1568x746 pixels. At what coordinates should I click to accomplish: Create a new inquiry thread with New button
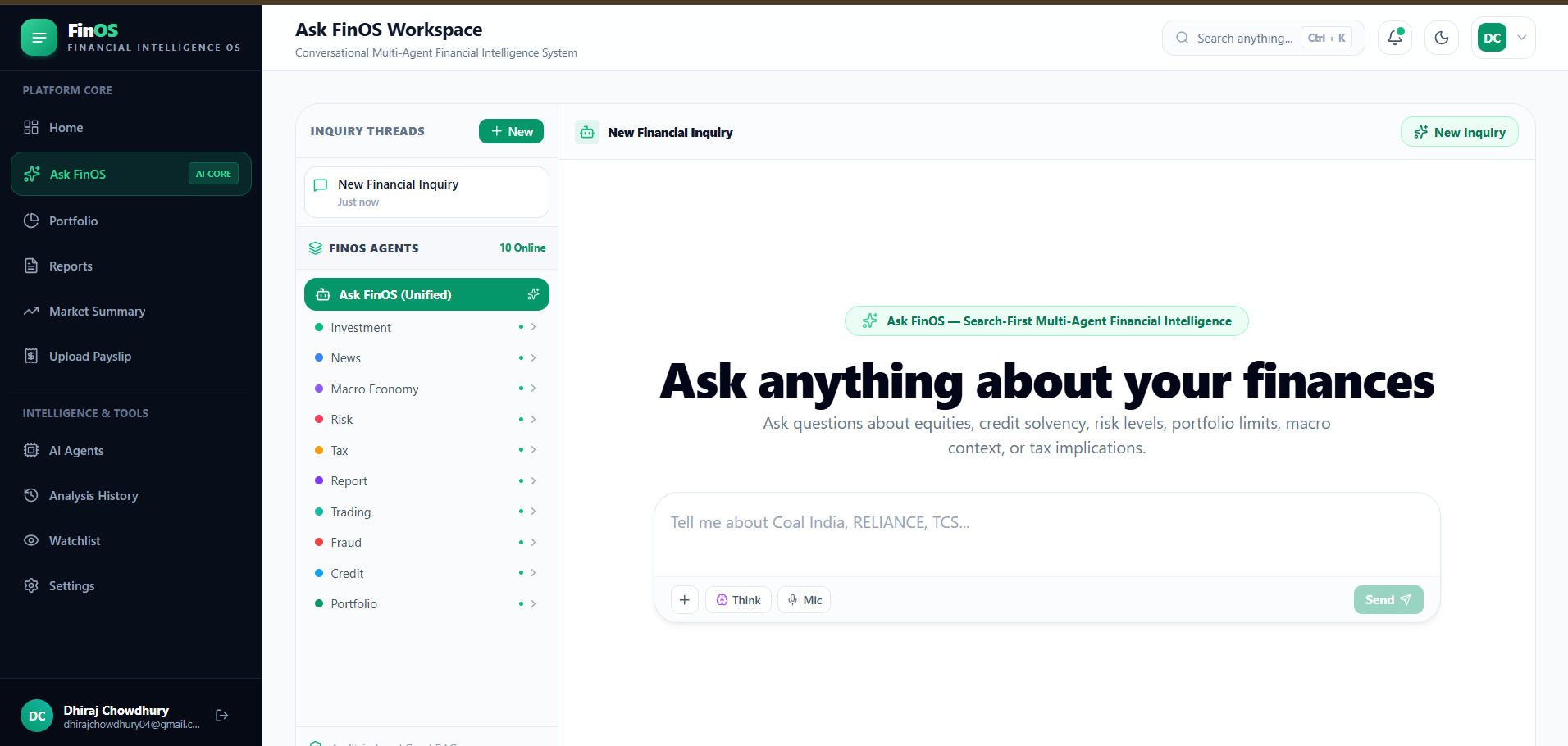point(511,131)
